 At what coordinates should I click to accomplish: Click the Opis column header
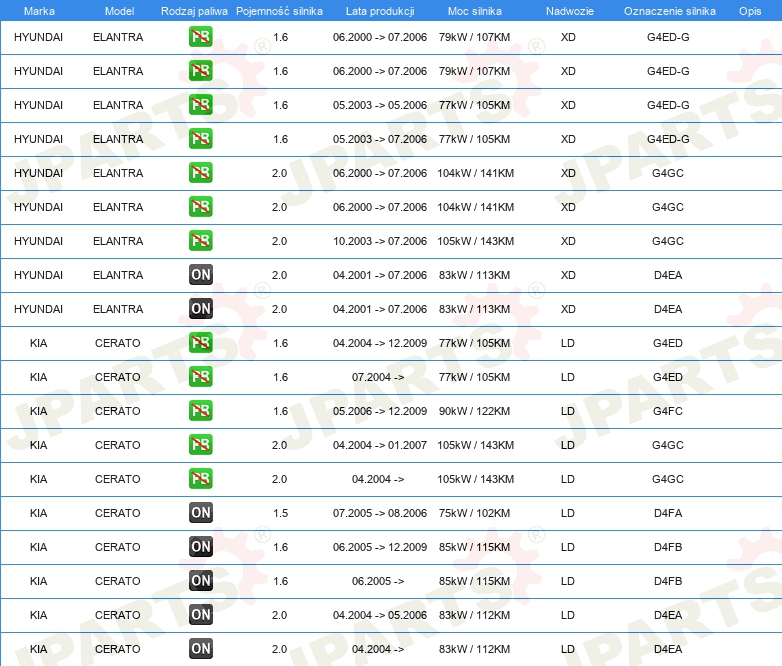(x=750, y=11)
